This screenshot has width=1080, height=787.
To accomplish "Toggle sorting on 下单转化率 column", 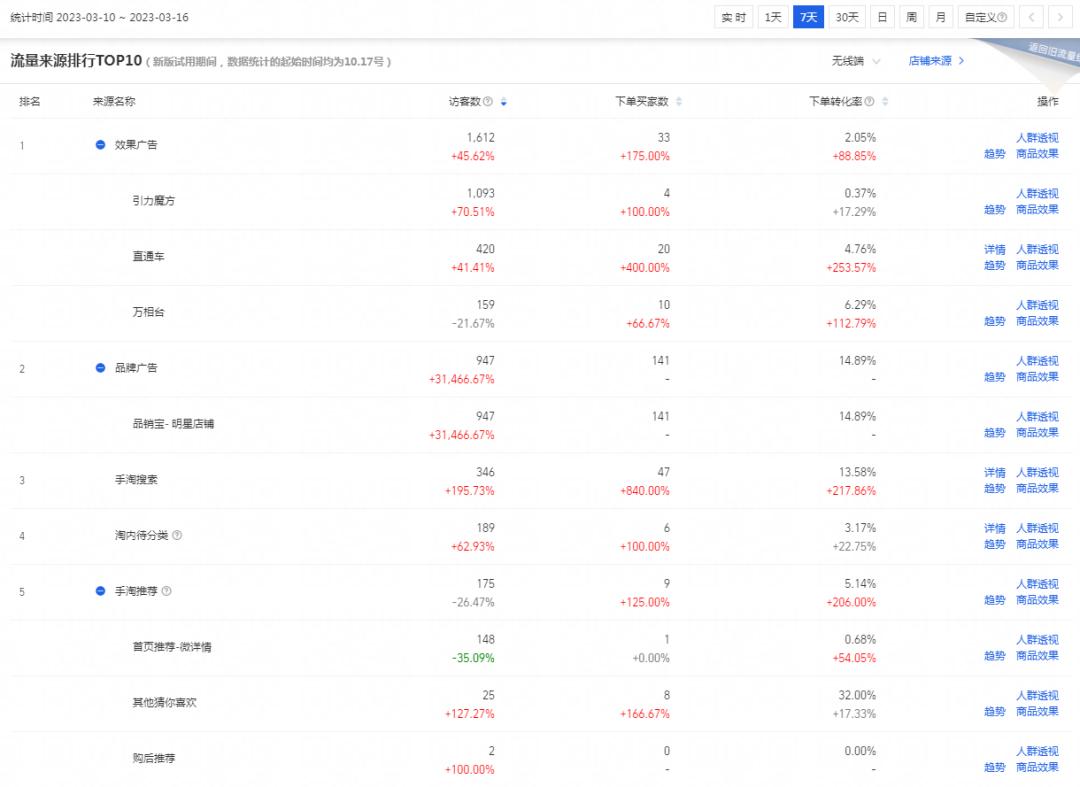I will (x=886, y=100).
